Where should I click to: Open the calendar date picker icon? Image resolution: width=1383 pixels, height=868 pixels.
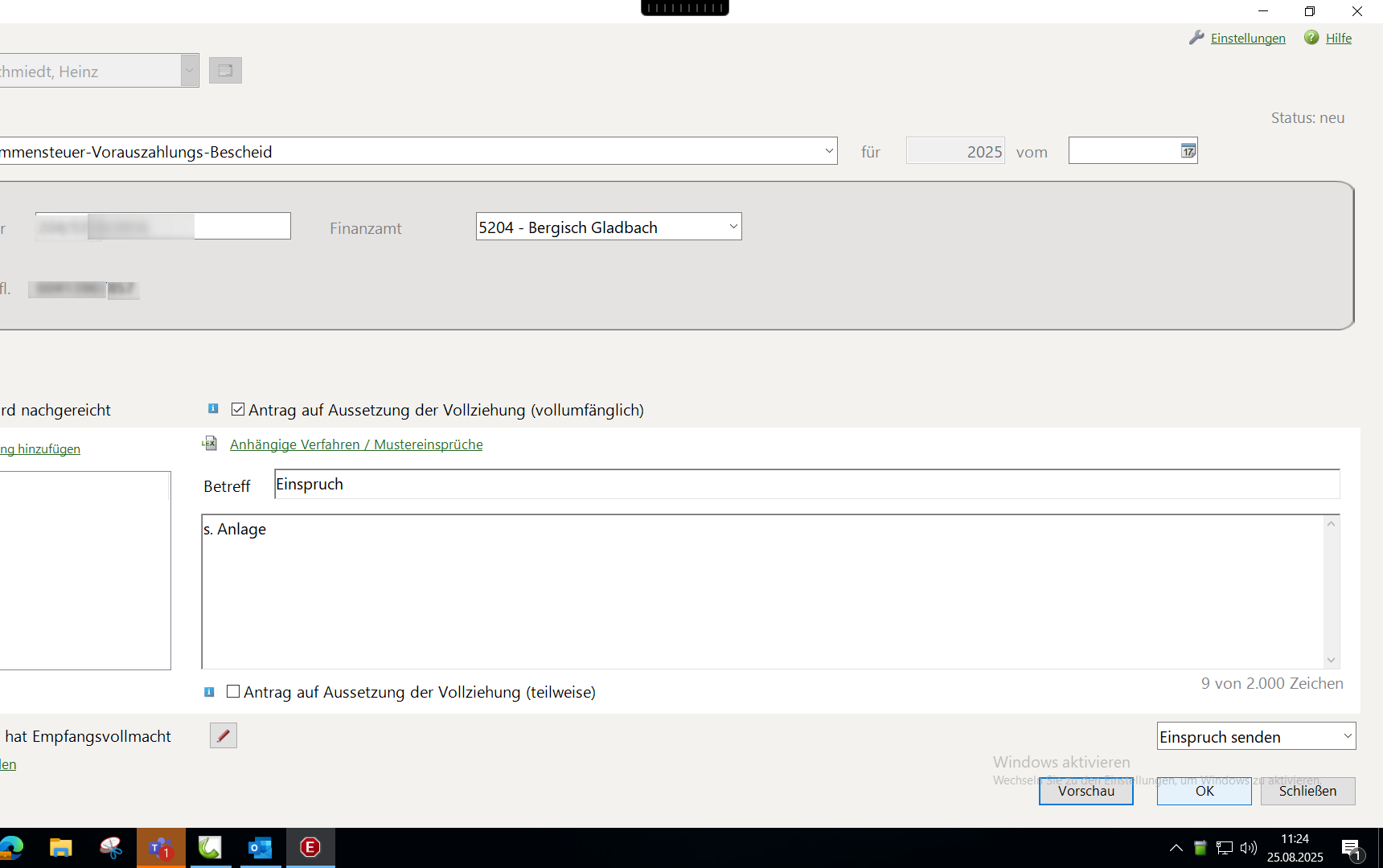coord(1188,151)
